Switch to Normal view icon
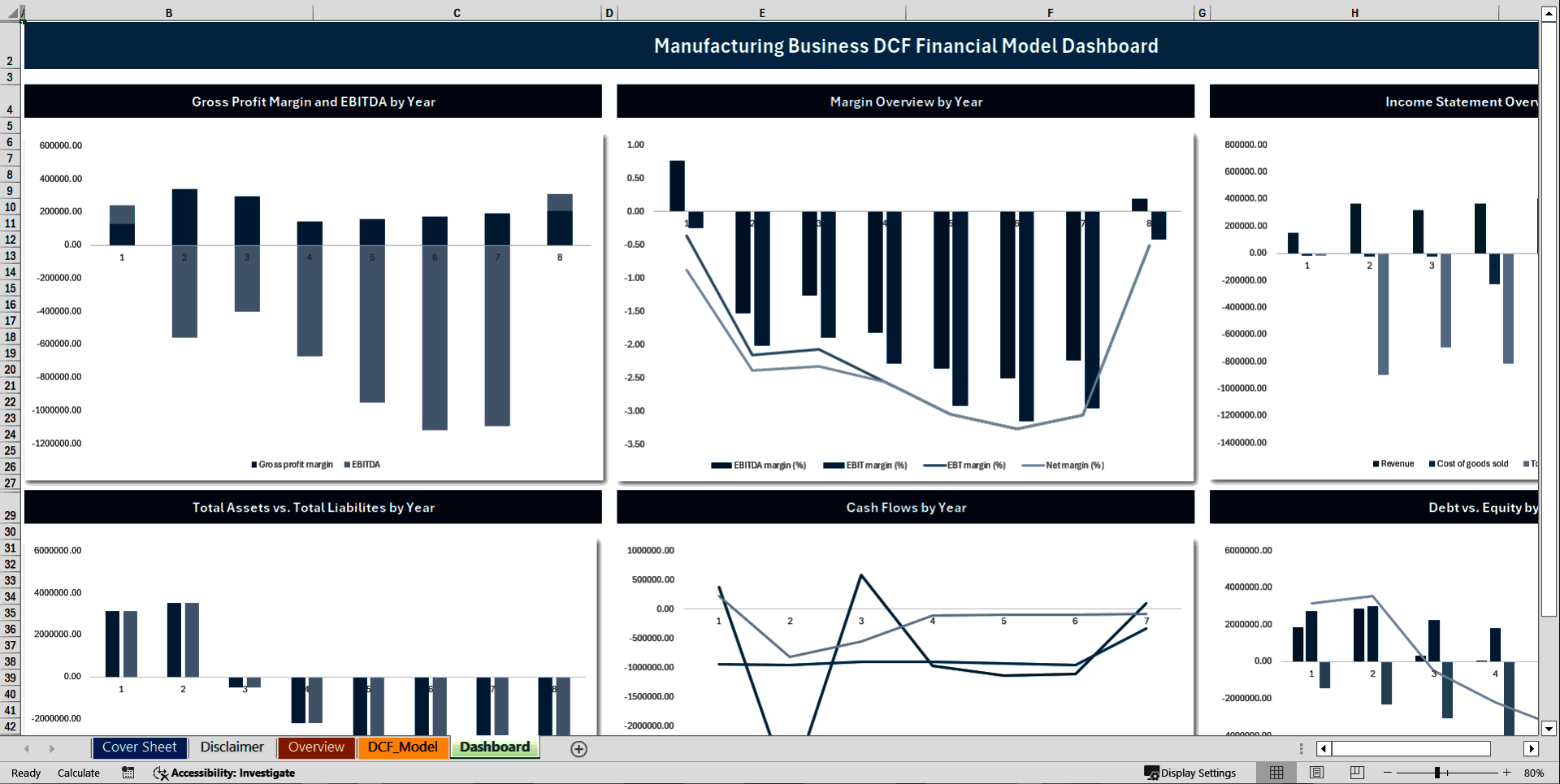The image size is (1560, 784). tap(1276, 773)
